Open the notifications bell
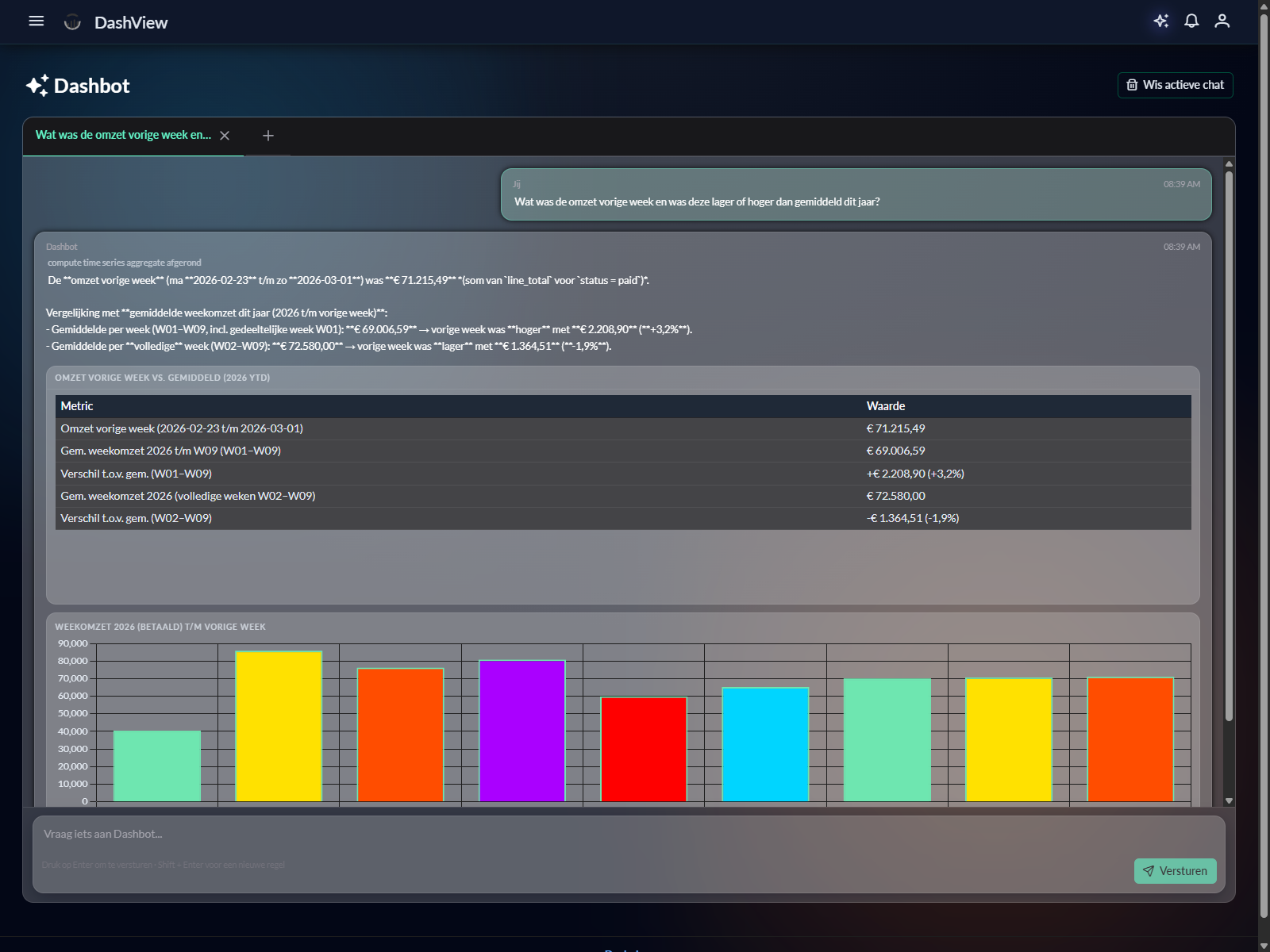 click(x=1191, y=21)
